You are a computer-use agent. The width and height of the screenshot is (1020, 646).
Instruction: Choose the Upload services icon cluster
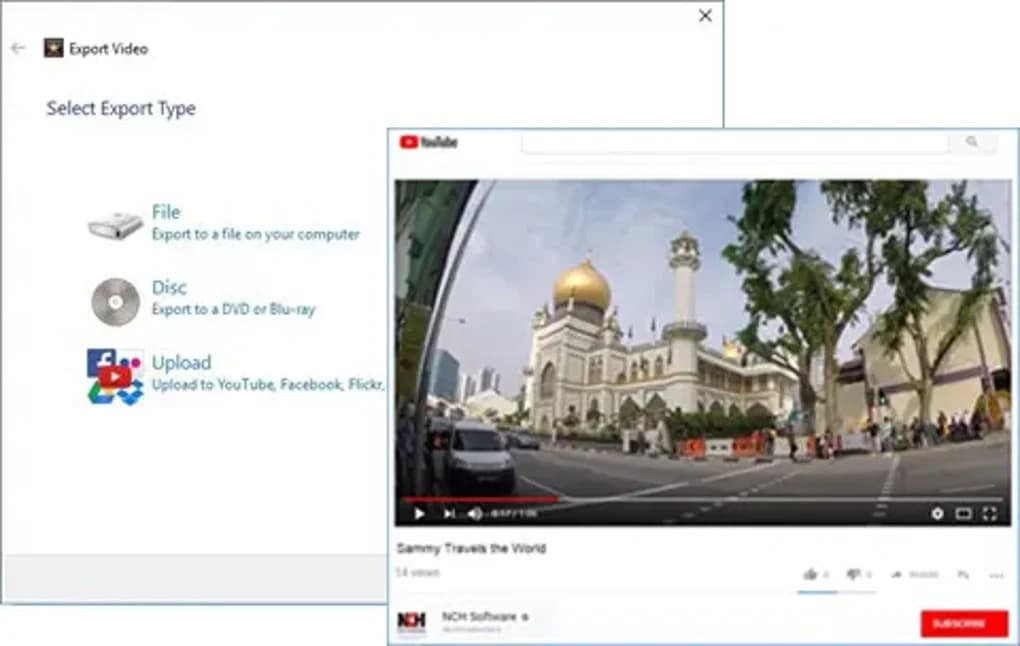tap(115, 377)
